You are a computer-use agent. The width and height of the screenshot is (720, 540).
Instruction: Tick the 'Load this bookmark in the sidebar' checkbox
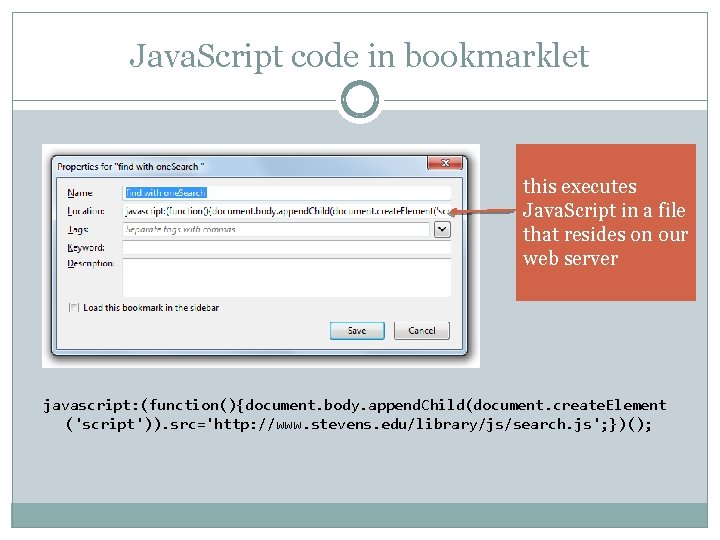(x=73, y=307)
